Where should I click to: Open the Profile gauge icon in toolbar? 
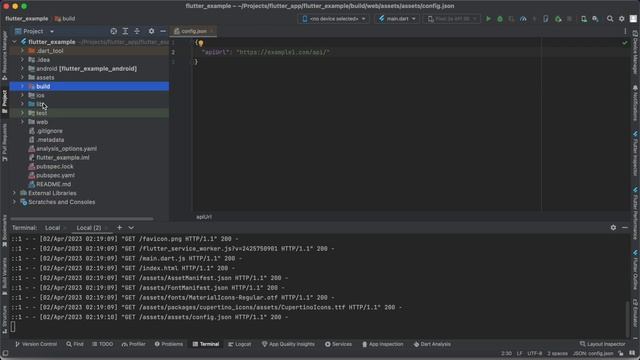523,19
